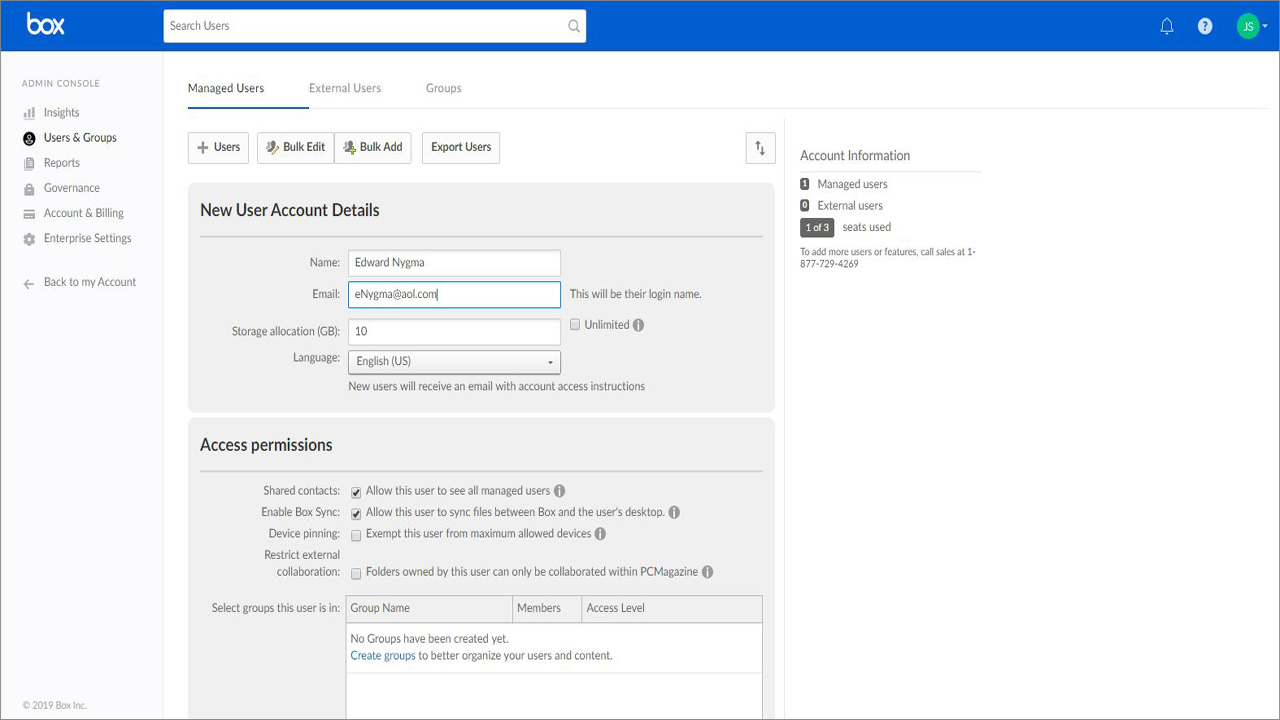Follow the Create groups link

(x=382, y=656)
